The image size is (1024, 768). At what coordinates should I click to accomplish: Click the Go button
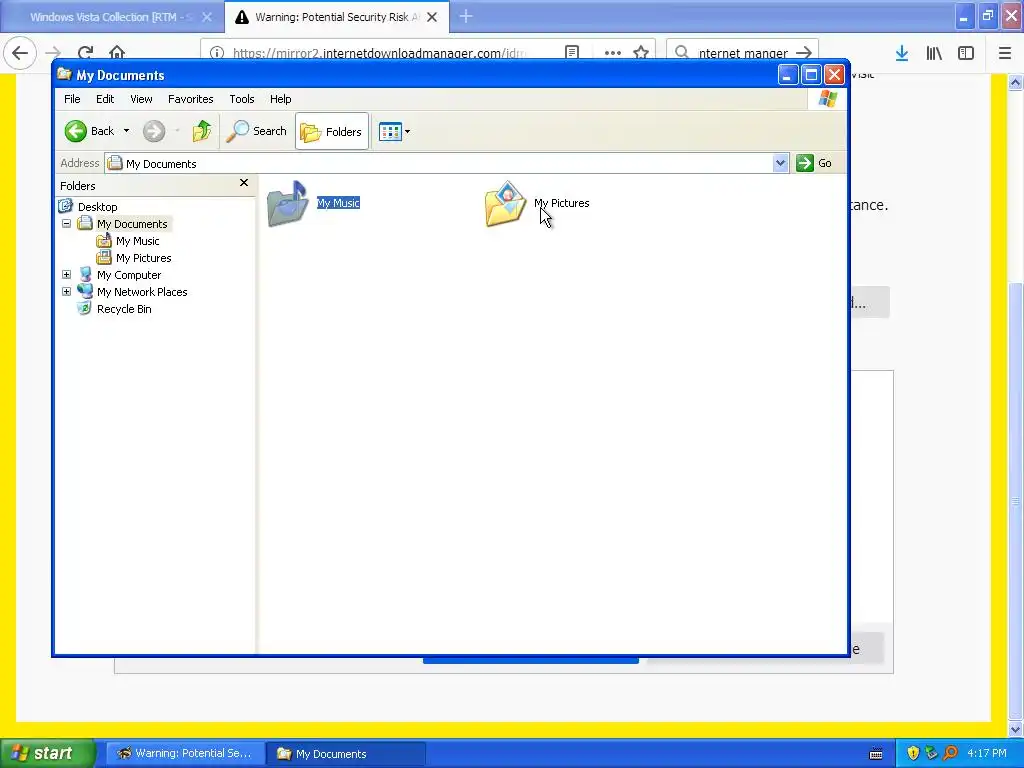pos(814,163)
